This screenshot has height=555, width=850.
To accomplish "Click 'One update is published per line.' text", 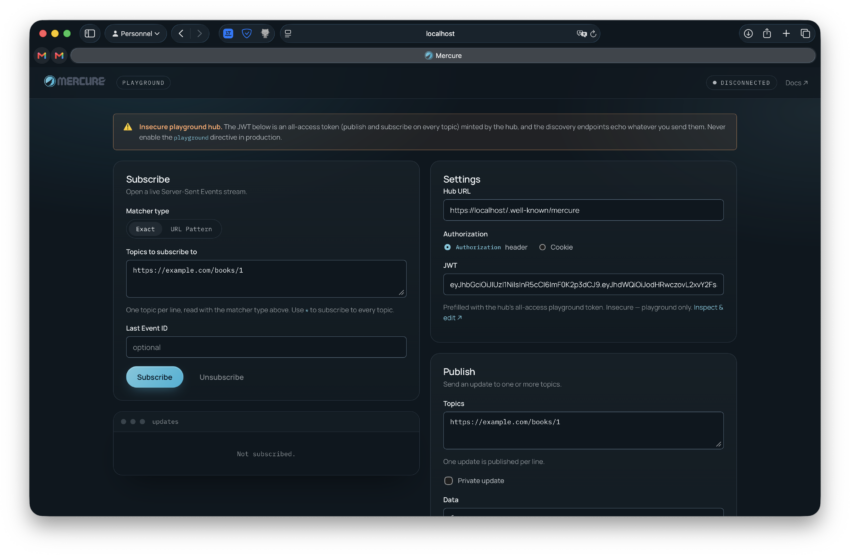I will (x=493, y=462).
